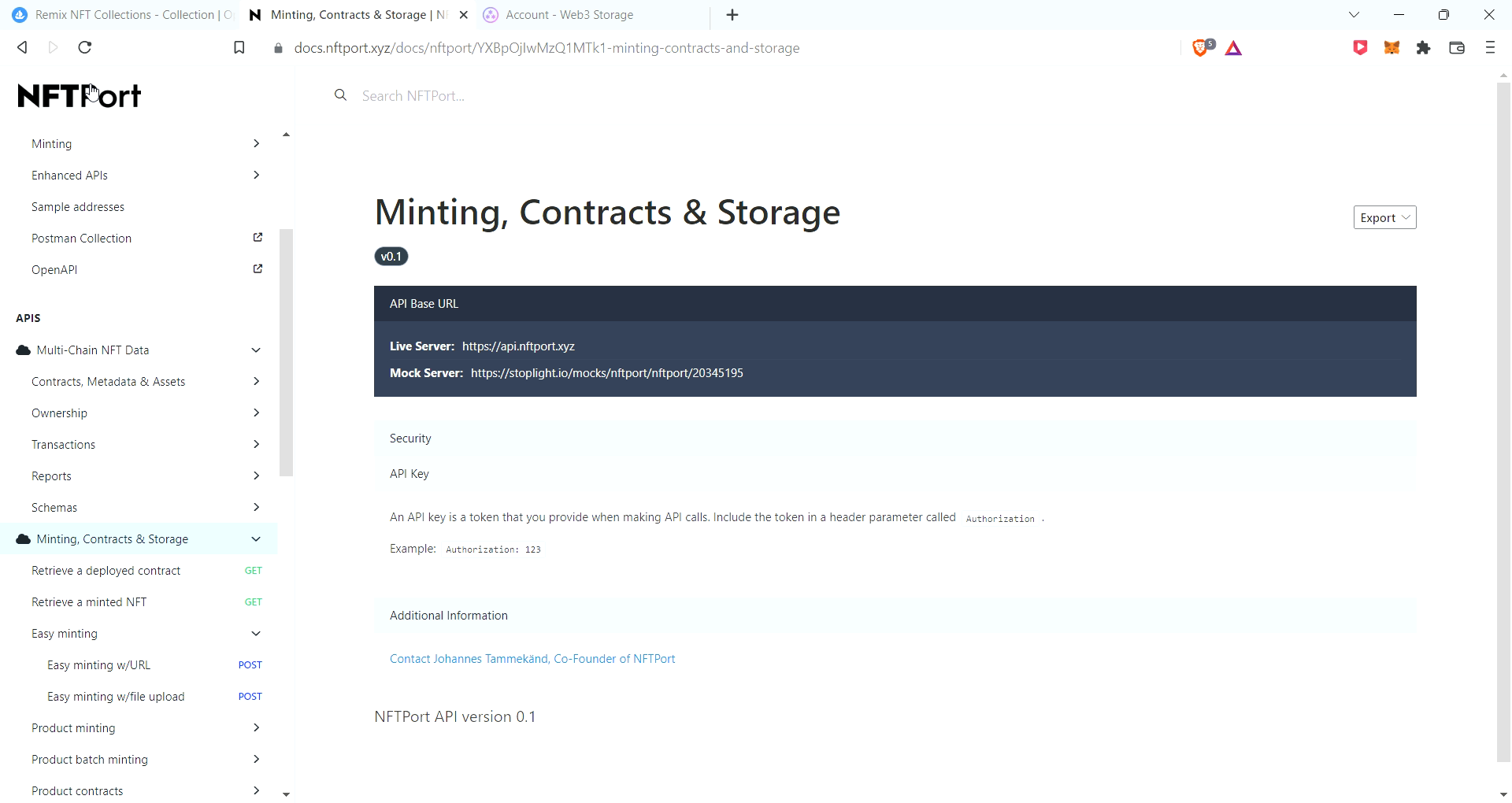This screenshot has width=1512, height=803.
Task: Open Postman Collection external link icon
Action: tap(258, 238)
